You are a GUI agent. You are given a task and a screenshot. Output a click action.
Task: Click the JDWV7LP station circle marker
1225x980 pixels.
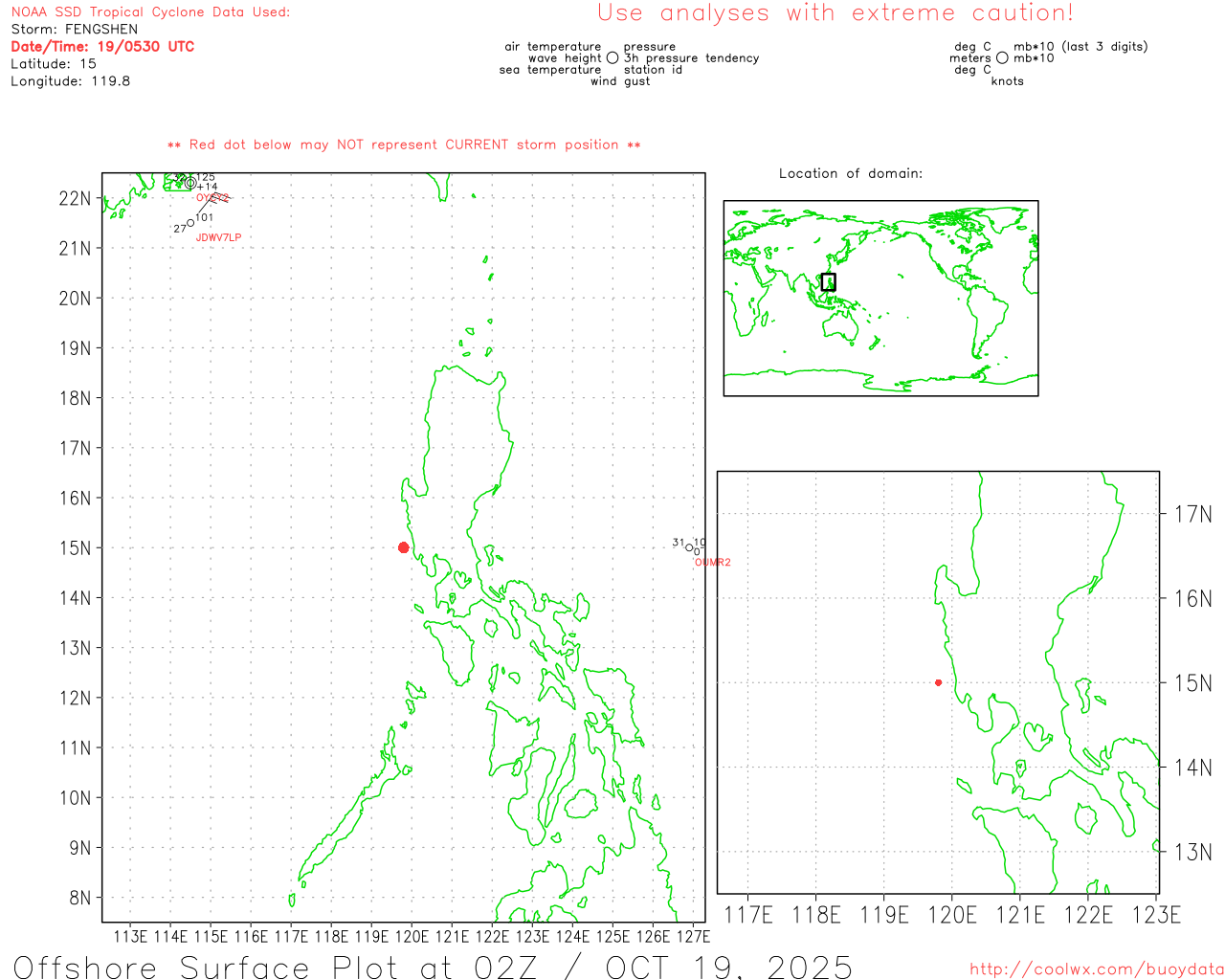pyautogui.click(x=190, y=223)
